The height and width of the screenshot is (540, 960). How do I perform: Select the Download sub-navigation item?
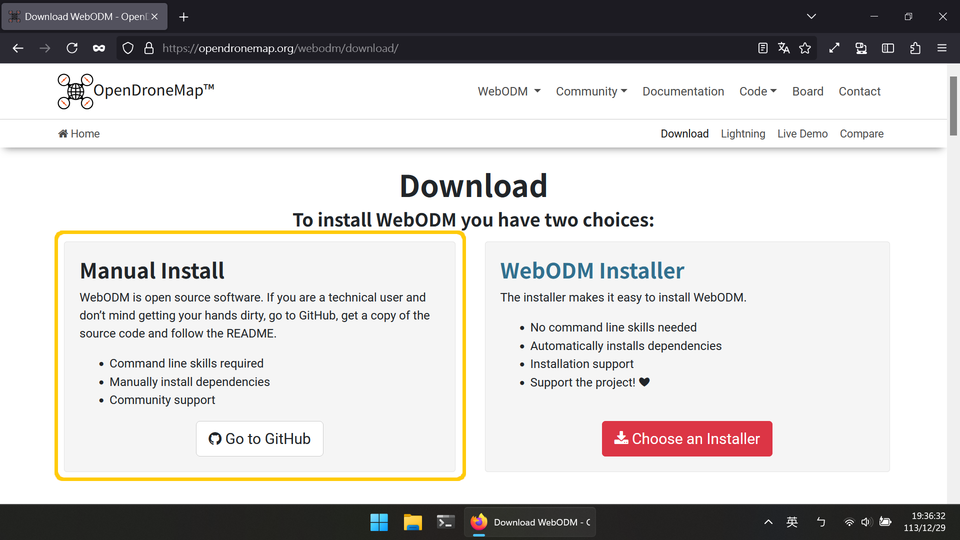pyautogui.click(x=684, y=133)
